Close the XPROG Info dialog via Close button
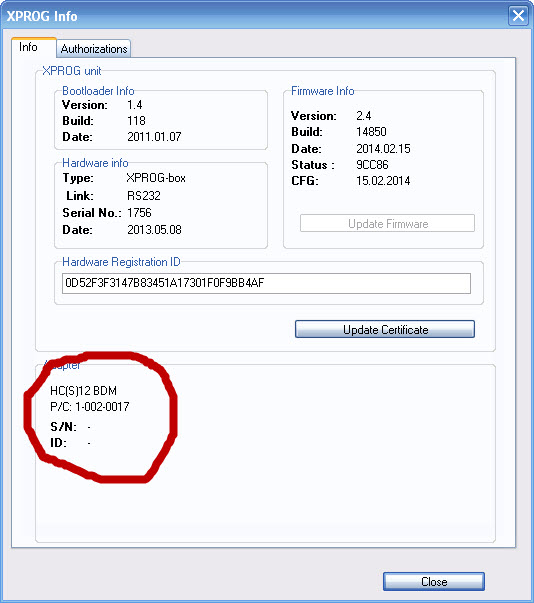534x603 pixels. pos(434,581)
